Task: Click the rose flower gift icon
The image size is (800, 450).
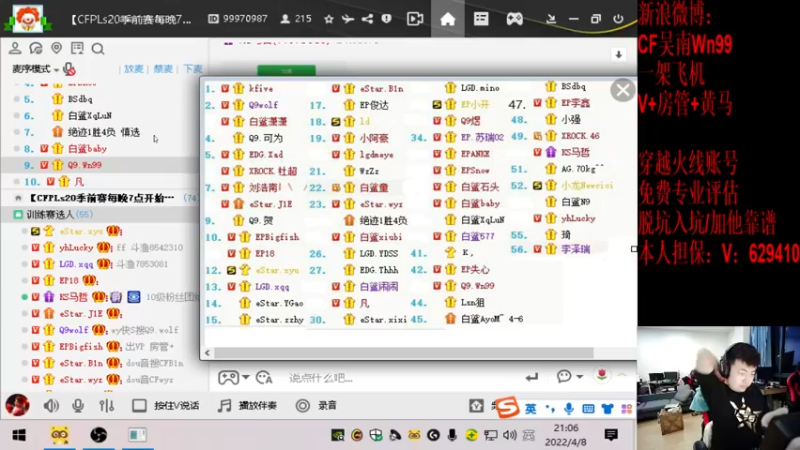Action: click(x=602, y=376)
